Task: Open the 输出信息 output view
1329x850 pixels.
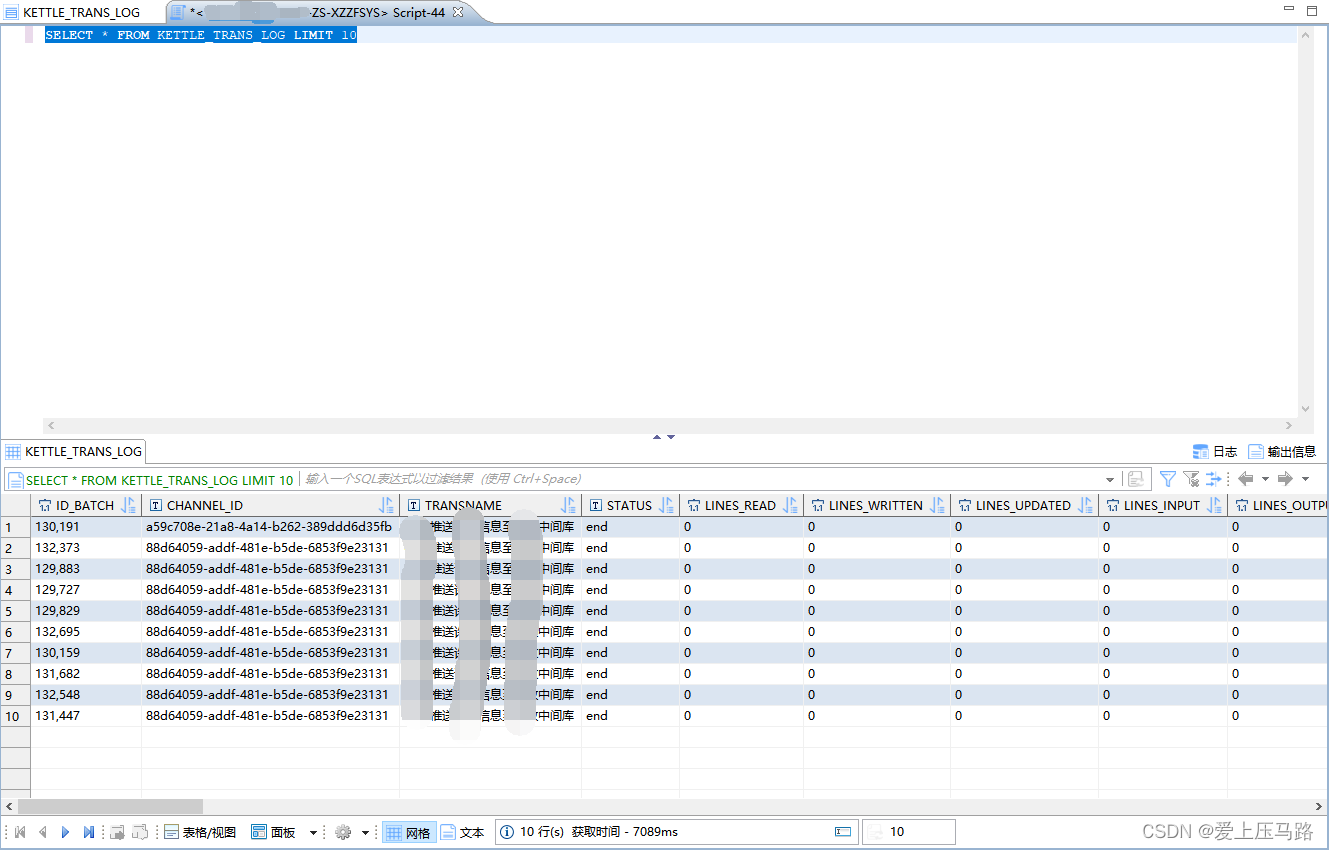Action: pos(1282,452)
